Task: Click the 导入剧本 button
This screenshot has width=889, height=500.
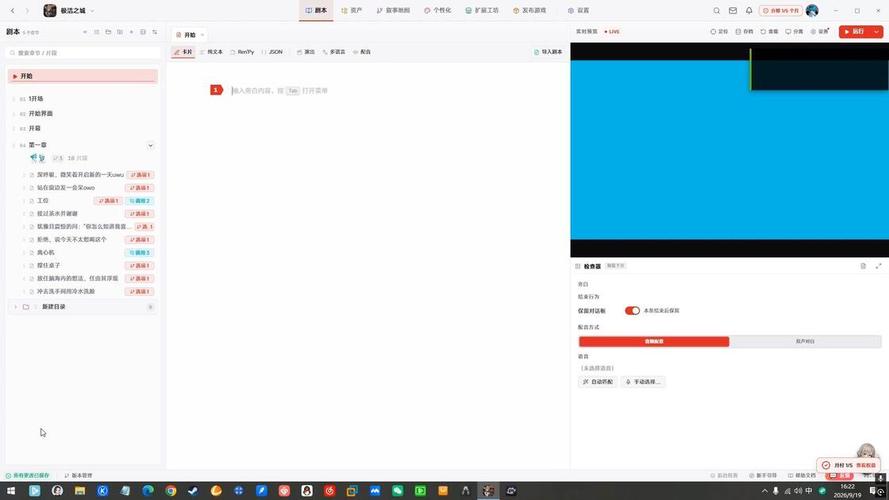Action: click(548, 52)
